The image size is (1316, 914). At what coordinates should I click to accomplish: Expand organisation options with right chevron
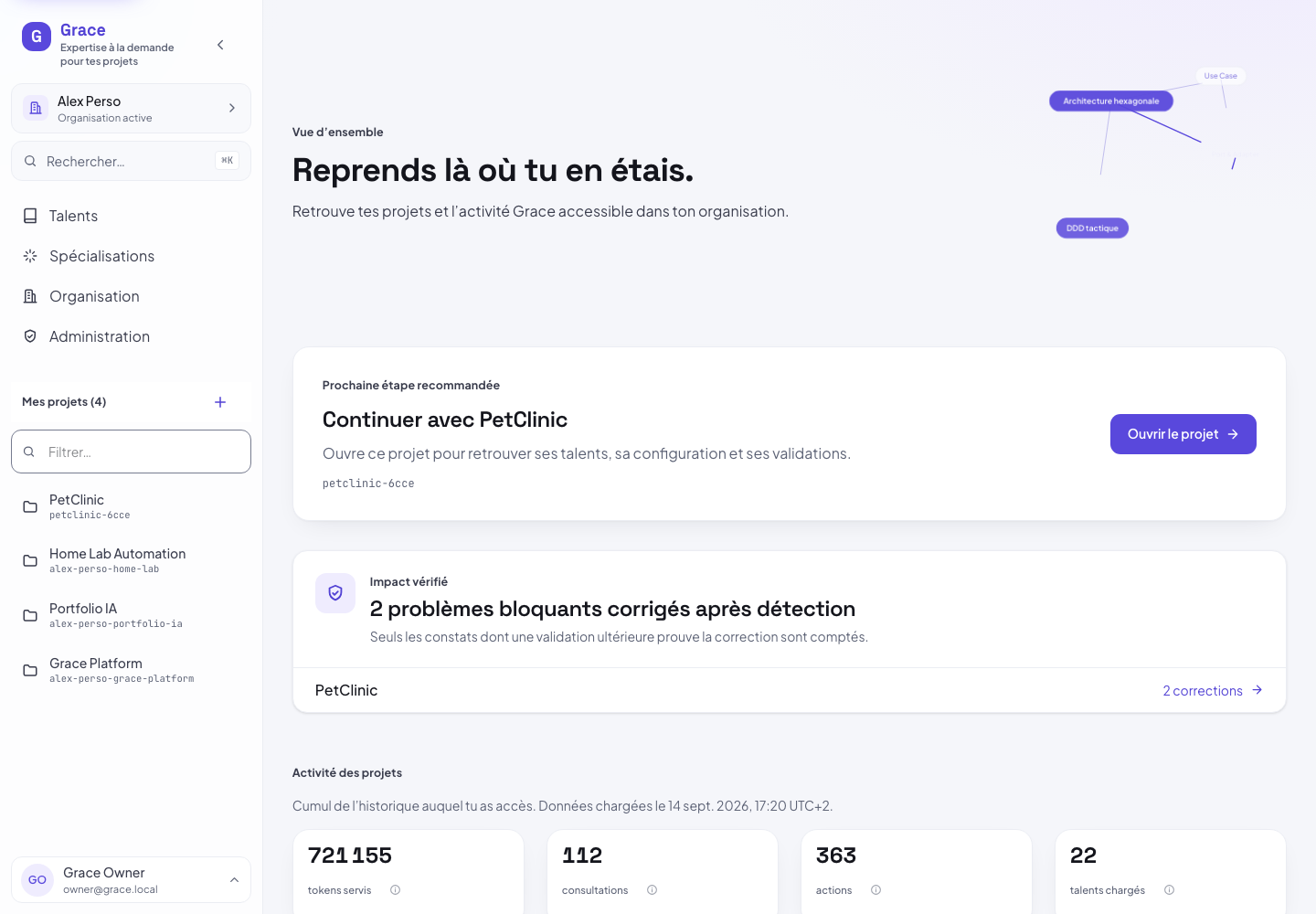coord(232,108)
